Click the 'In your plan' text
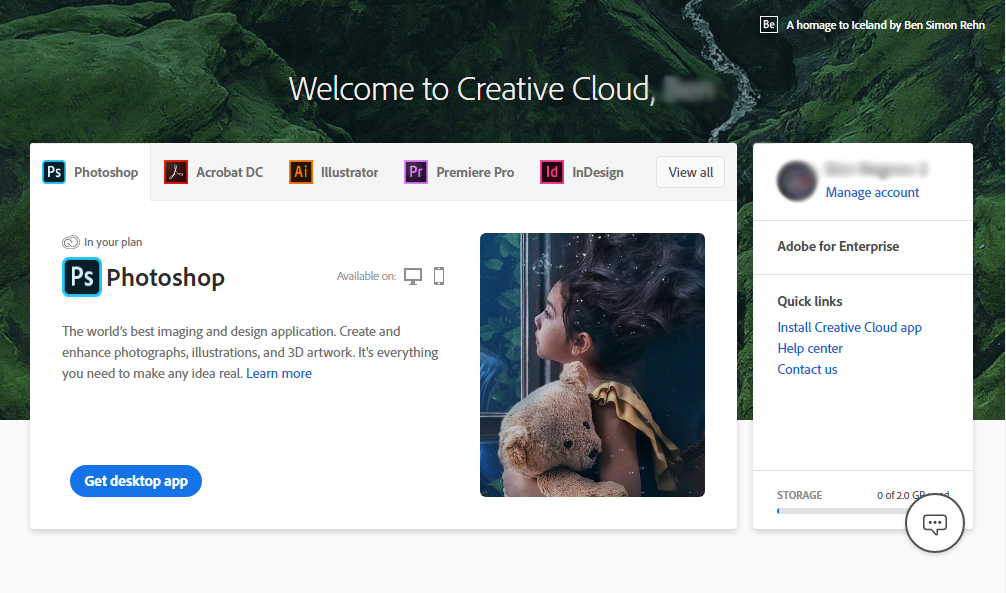This screenshot has height=593, width=1006. (x=113, y=242)
